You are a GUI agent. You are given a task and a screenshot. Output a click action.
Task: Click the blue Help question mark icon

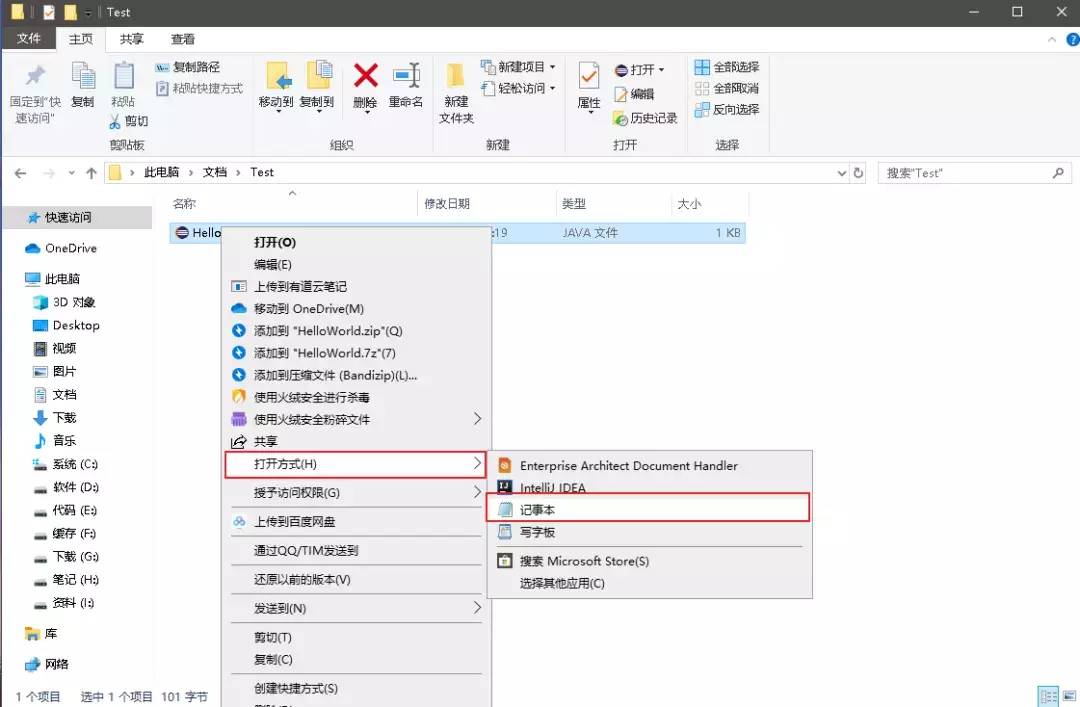coord(1072,39)
